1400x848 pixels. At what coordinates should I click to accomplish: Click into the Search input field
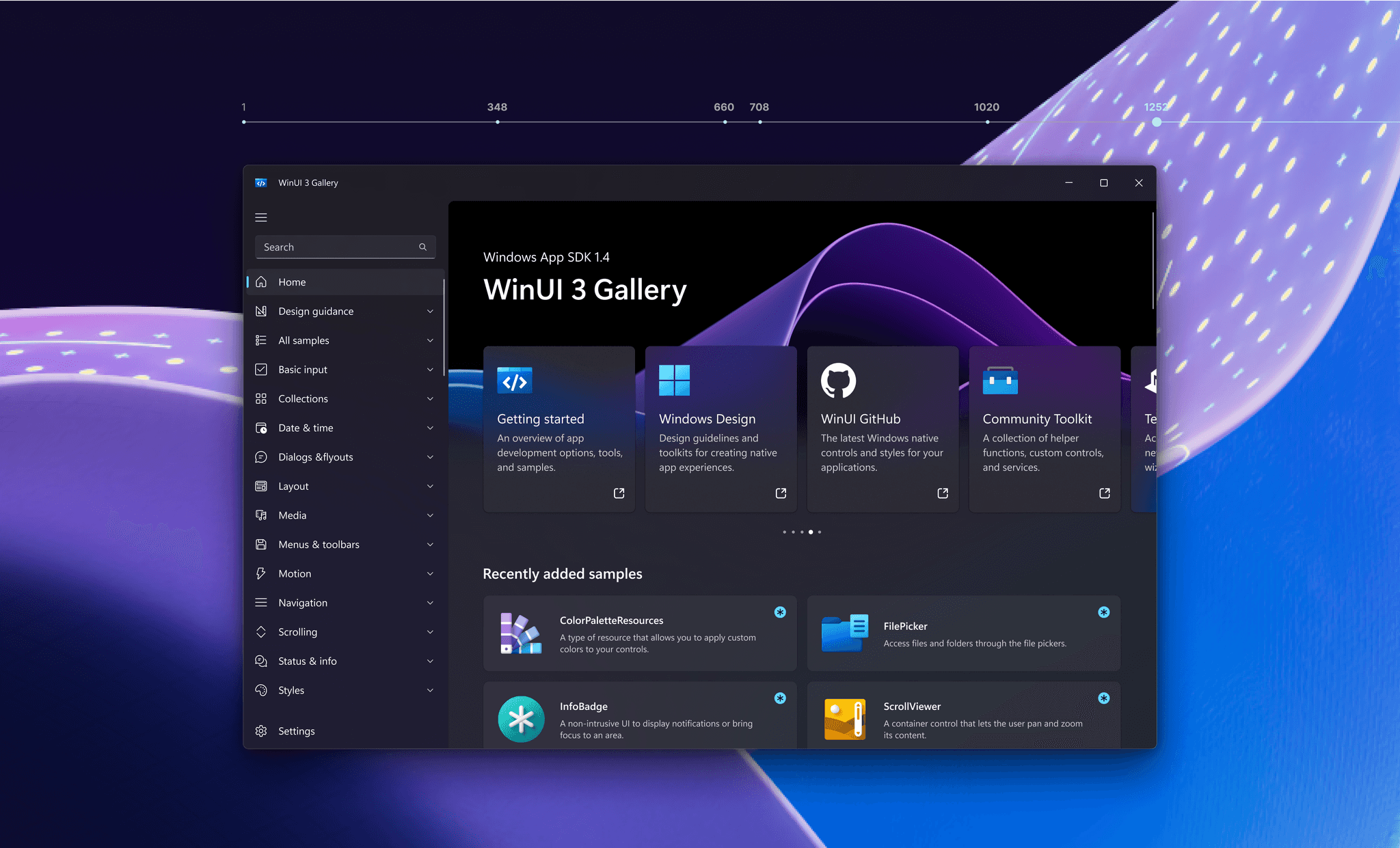tap(335, 247)
